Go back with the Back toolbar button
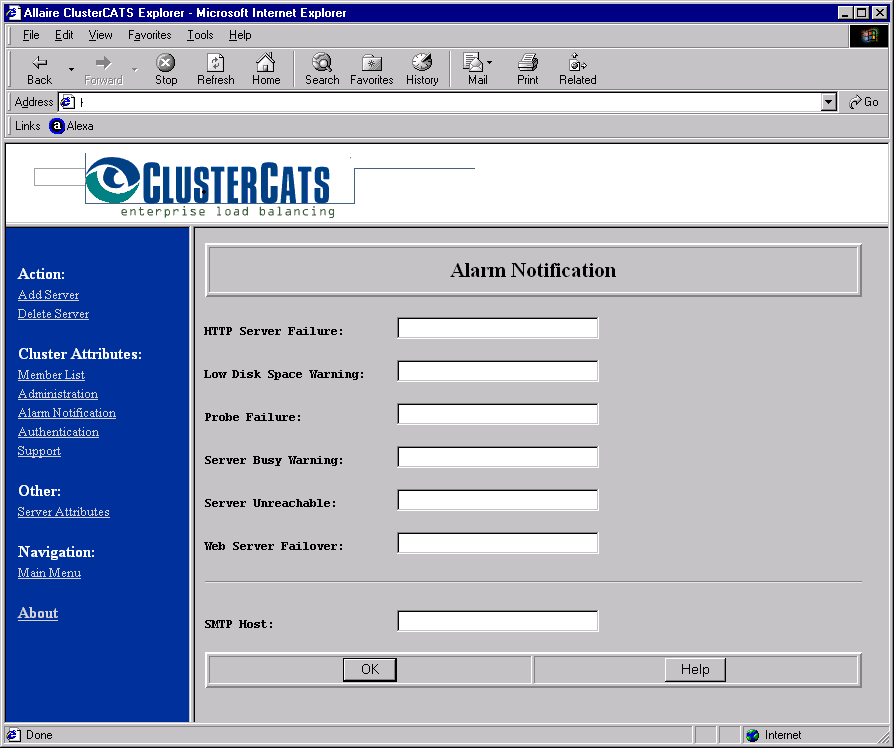 click(39, 70)
